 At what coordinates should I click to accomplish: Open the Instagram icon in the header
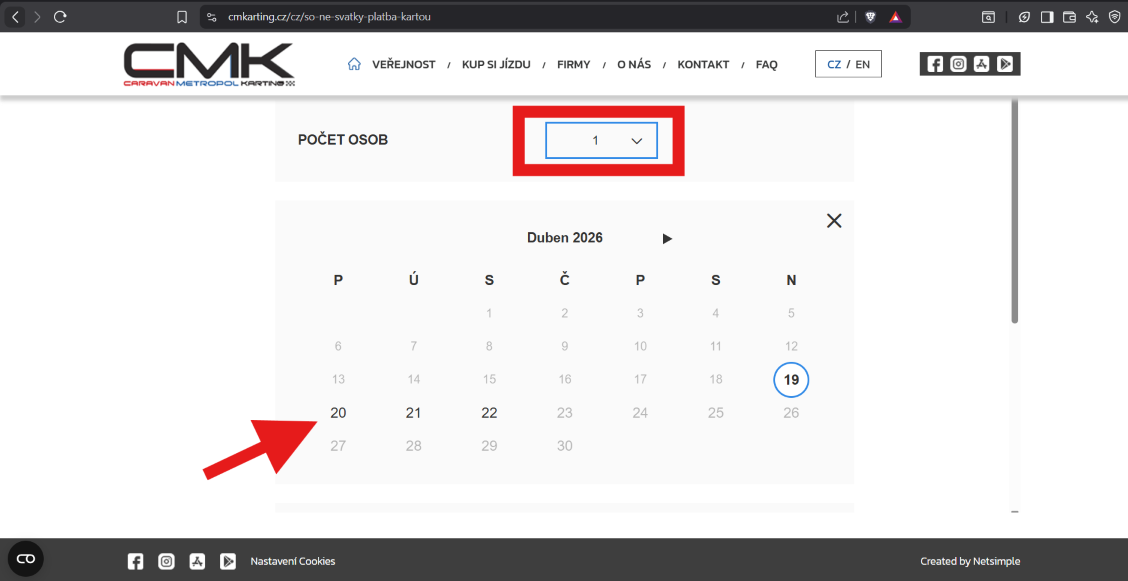pyautogui.click(x=958, y=64)
